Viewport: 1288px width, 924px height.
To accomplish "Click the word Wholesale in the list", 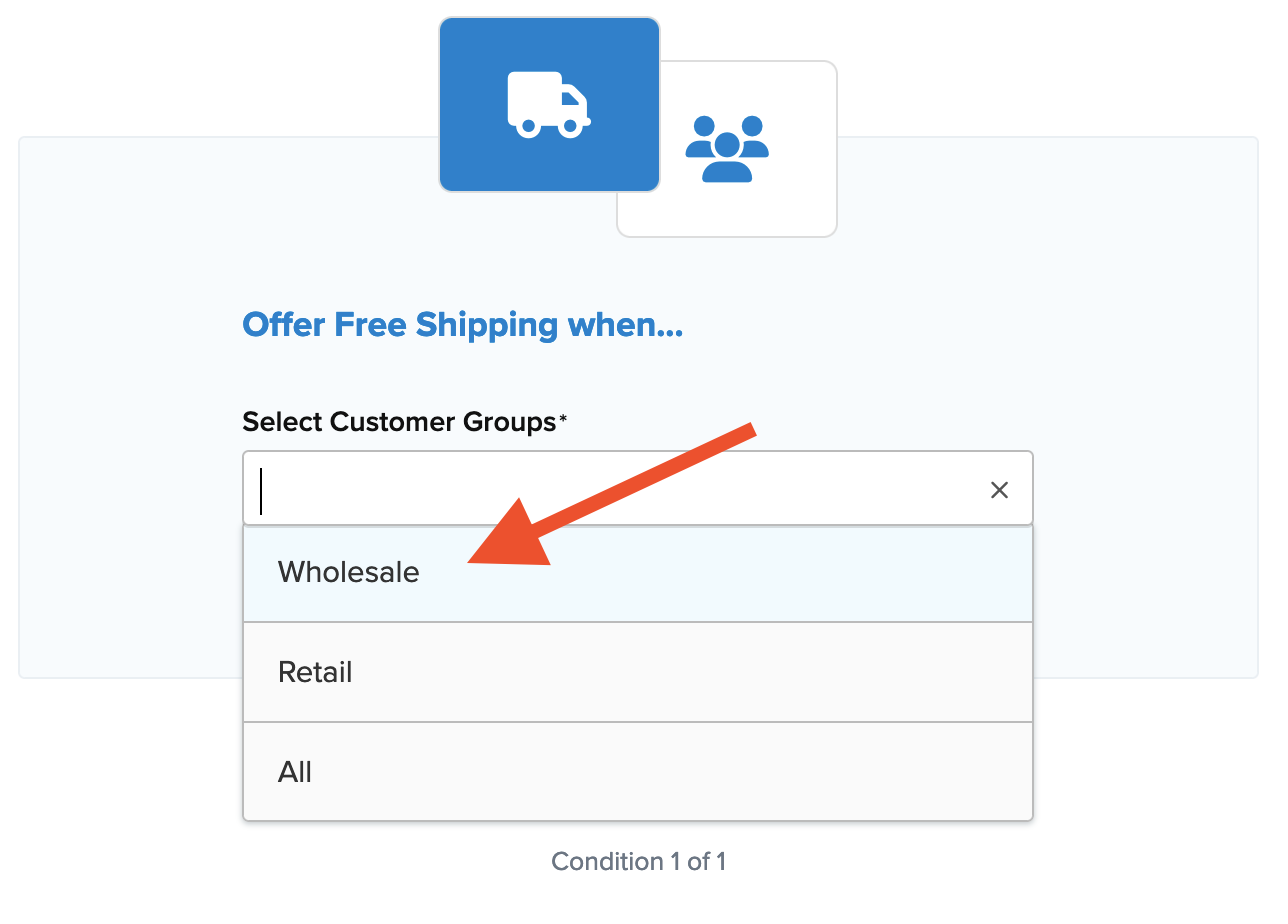I will coord(348,573).
